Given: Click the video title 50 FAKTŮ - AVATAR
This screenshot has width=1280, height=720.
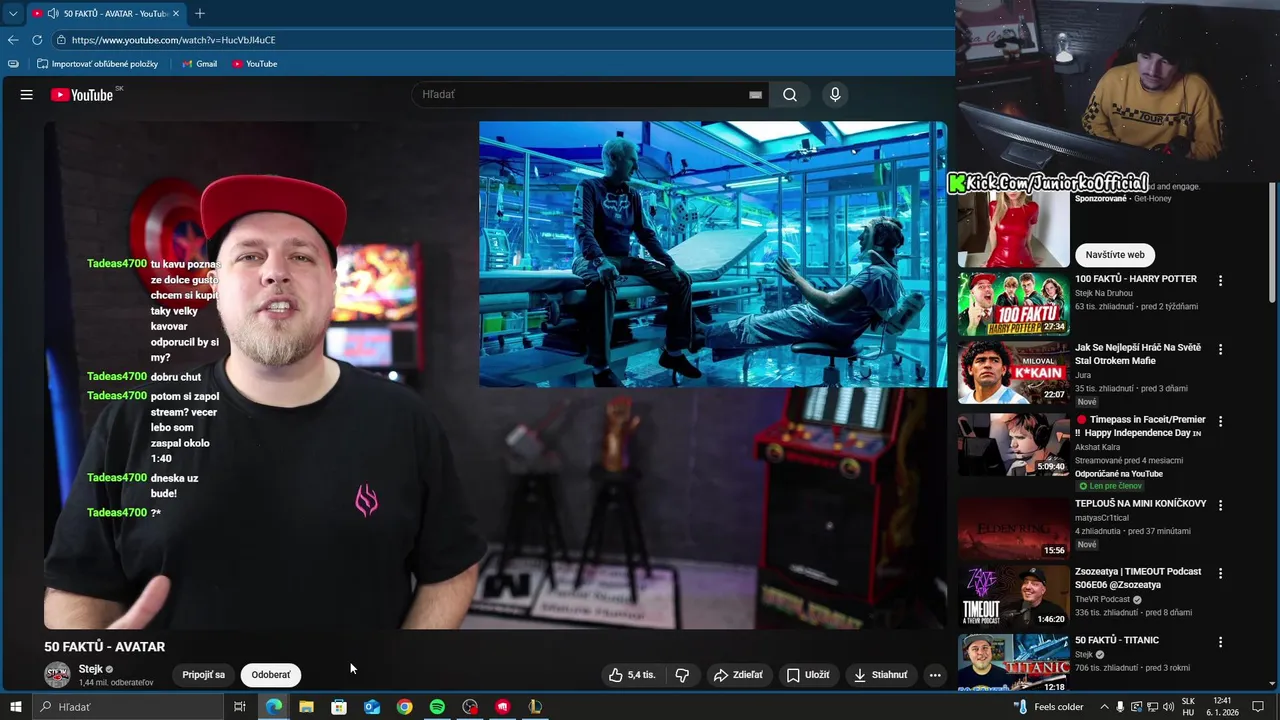Looking at the screenshot, I should point(104,647).
